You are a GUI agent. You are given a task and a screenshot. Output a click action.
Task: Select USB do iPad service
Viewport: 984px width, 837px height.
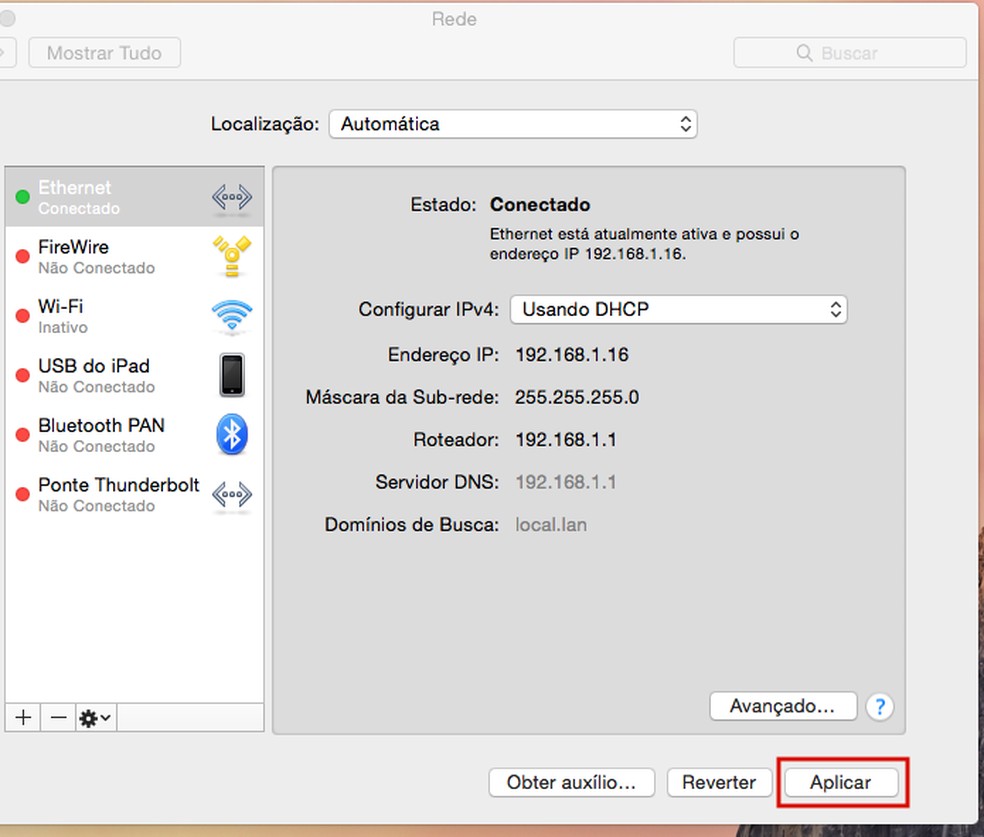(x=134, y=375)
